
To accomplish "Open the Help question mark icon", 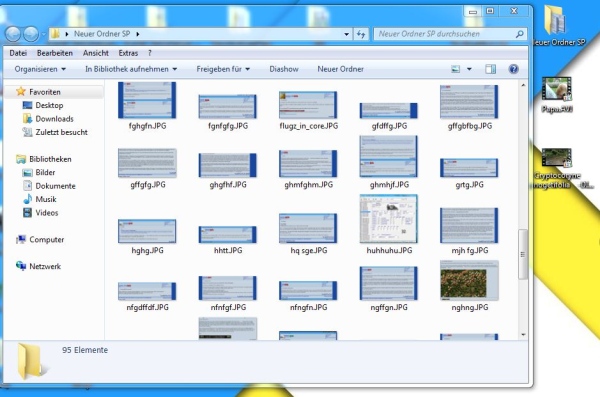I will [514, 69].
